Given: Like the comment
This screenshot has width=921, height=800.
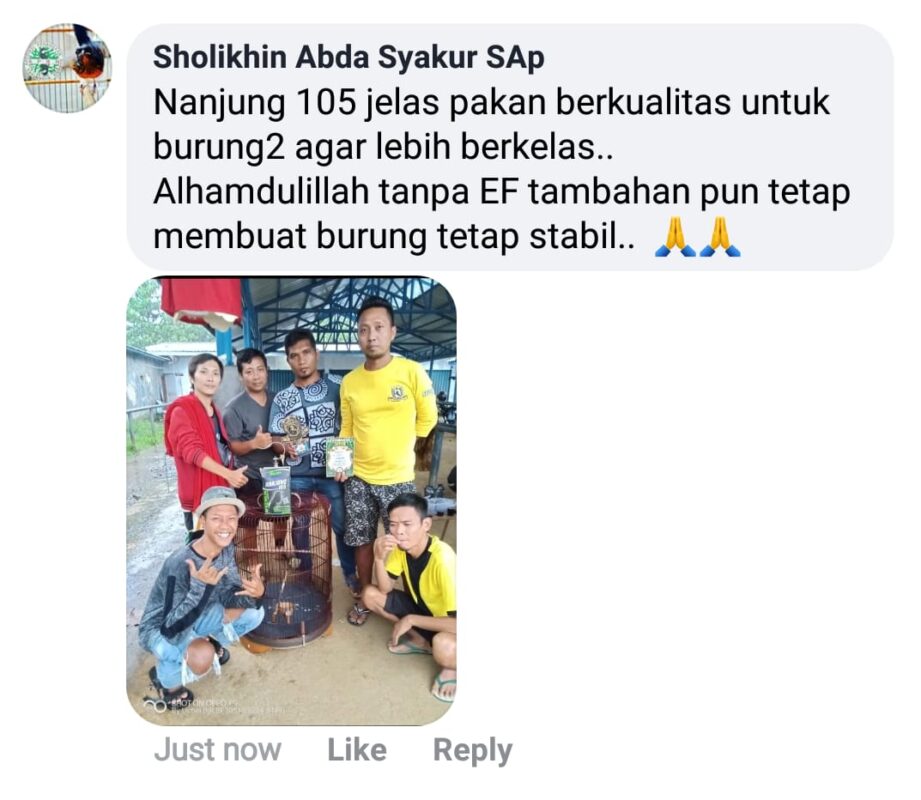Looking at the screenshot, I should coord(357,750).
